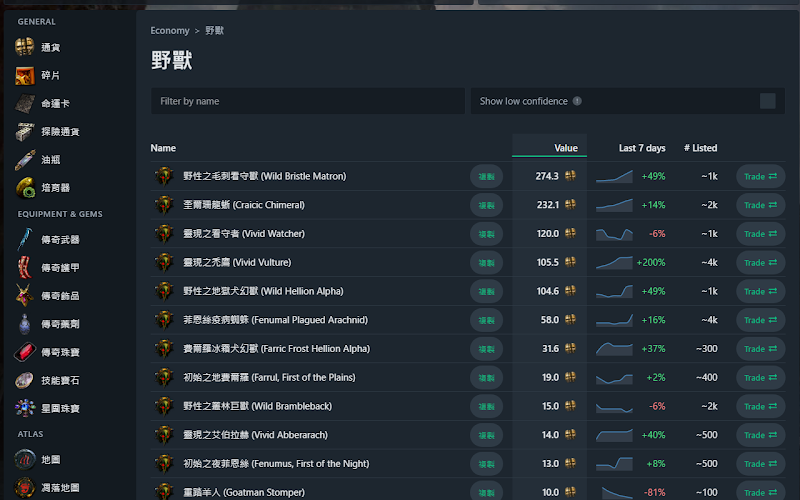Click the chaos orb icon next to 274.3

[x=570, y=176]
